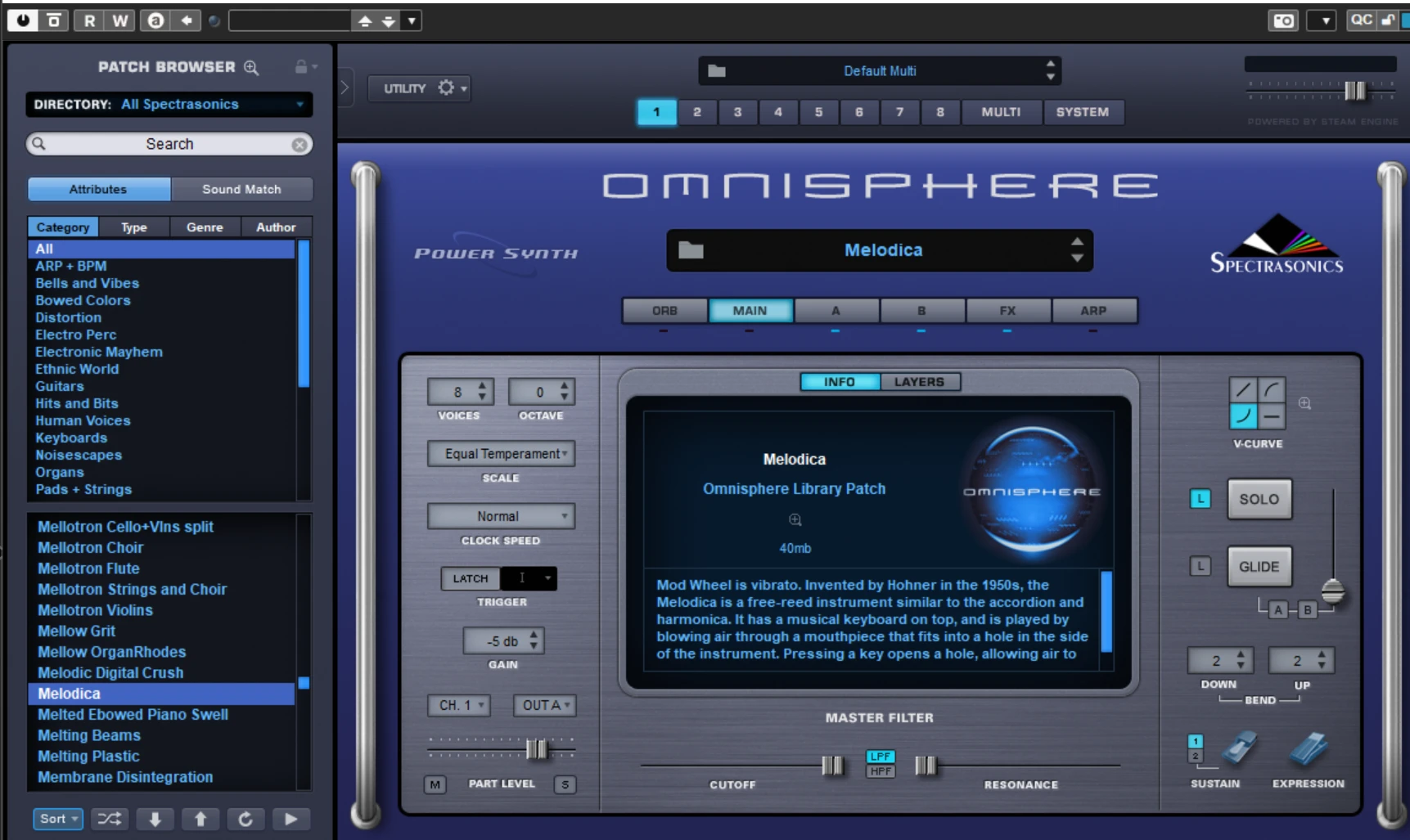
Task: Clear the search field with X icon
Action: click(x=300, y=145)
